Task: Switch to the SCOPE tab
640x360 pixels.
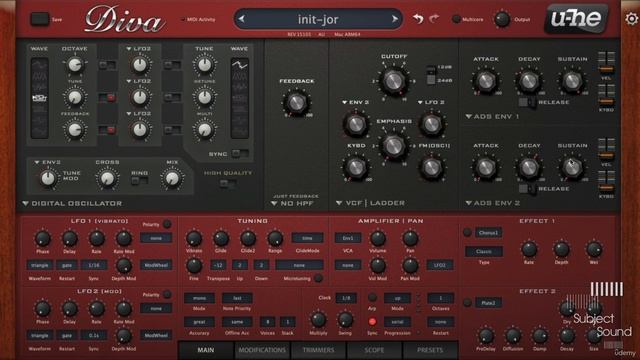Action: point(374,350)
